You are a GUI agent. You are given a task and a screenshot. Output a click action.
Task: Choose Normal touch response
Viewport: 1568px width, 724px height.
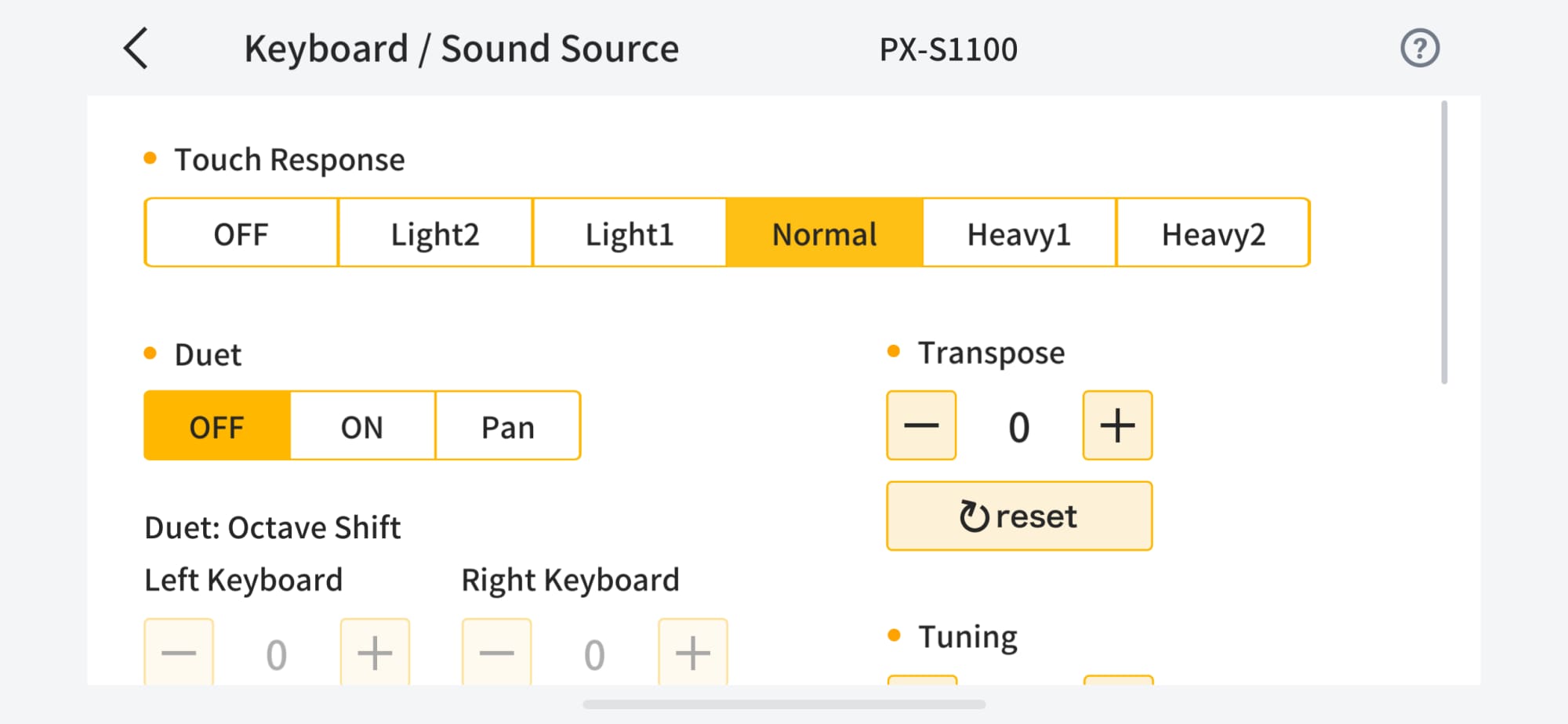(824, 233)
